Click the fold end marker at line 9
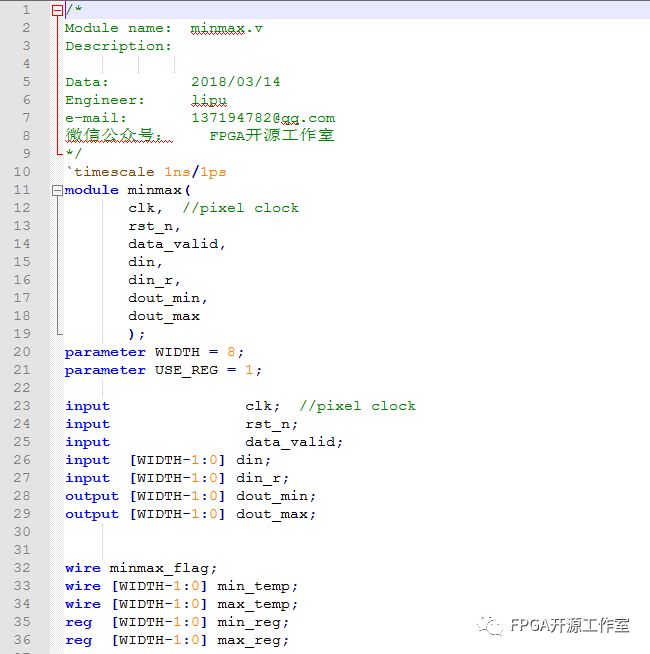The height and width of the screenshot is (654, 650). [57, 153]
